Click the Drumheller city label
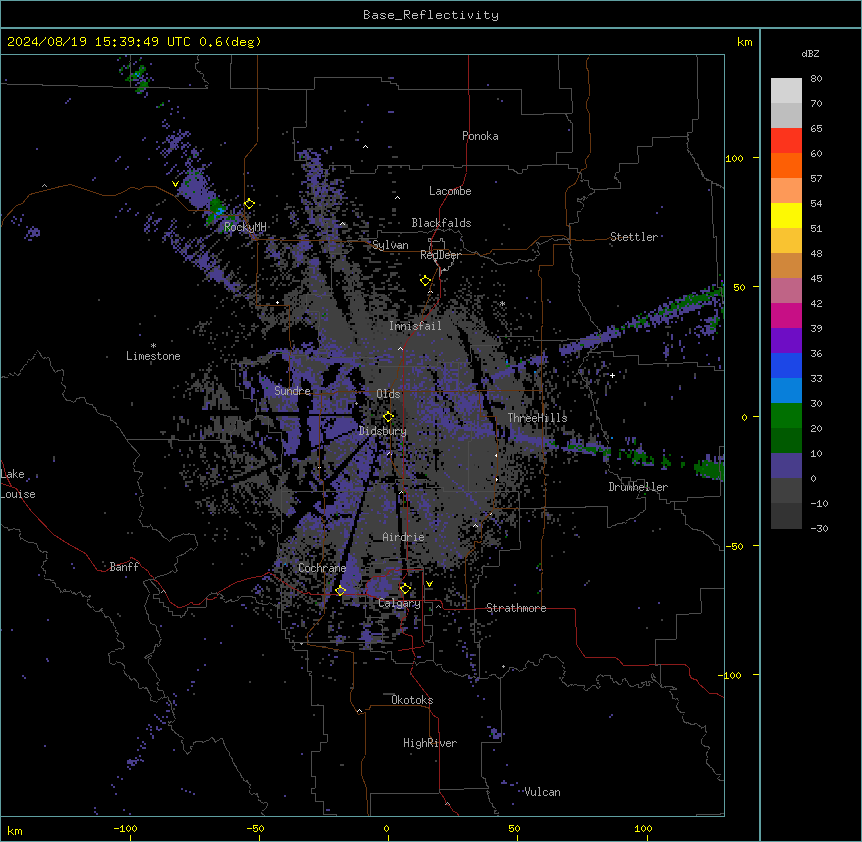Image resolution: width=862 pixels, height=842 pixels. 638,487
